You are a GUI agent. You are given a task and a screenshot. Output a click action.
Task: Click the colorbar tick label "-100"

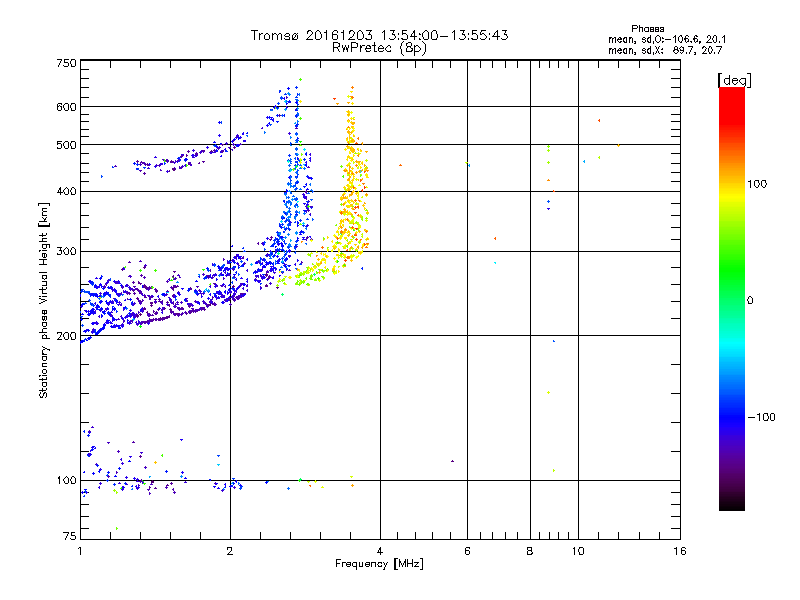[761, 417]
